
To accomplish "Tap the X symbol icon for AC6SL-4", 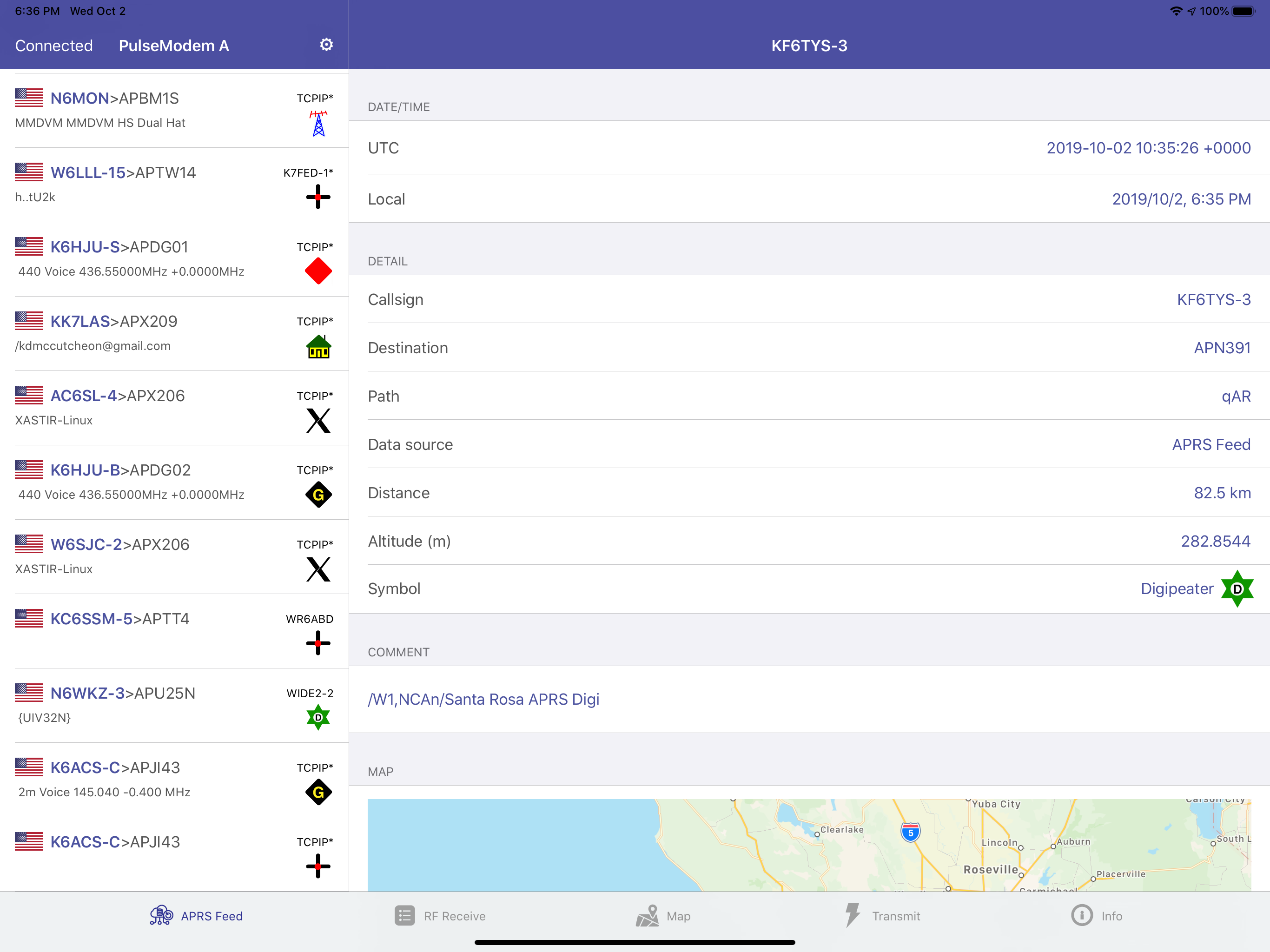I will (x=318, y=421).
